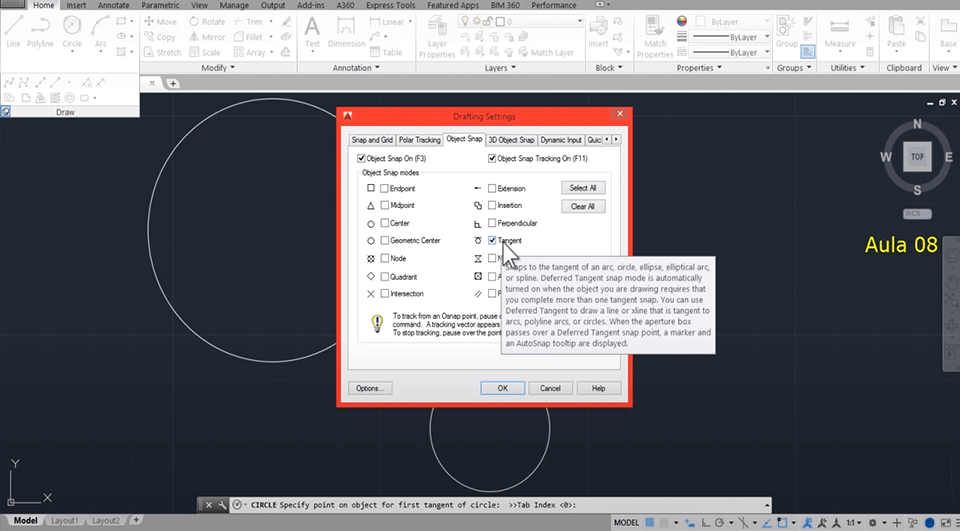The height and width of the screenshot is (531, 960).
Task: Open the 3D Object Snap tab
Action: pos(511,140)
